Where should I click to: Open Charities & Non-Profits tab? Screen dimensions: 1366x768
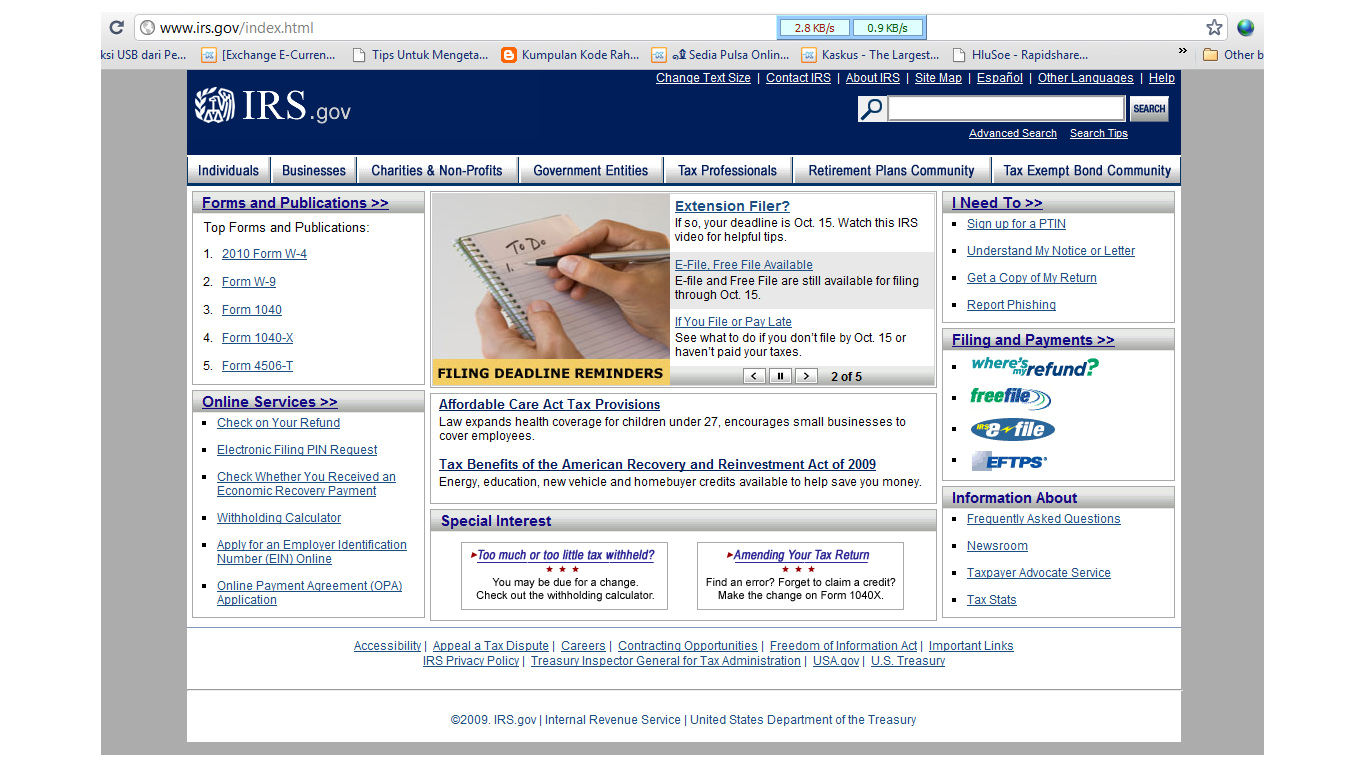(x=437, y=171)
